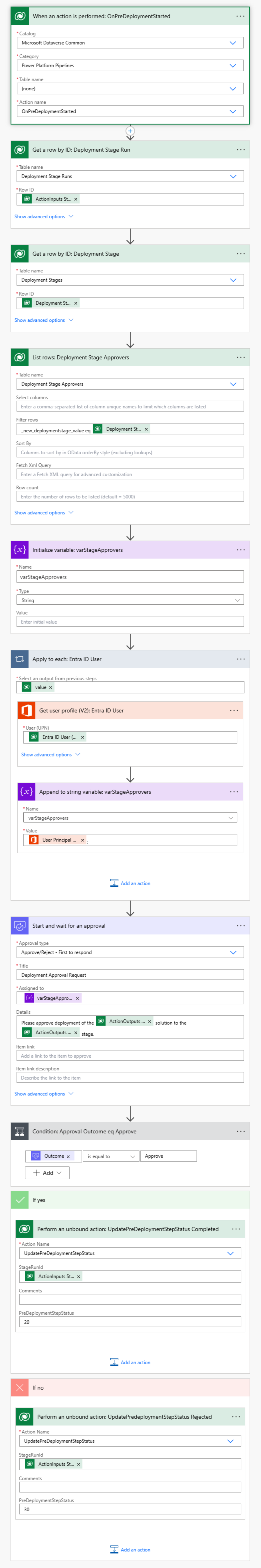Remove the varStageAppro... token from Assigned to
This screenshot has height=1568, width=261.
click(x=77, y=998)
